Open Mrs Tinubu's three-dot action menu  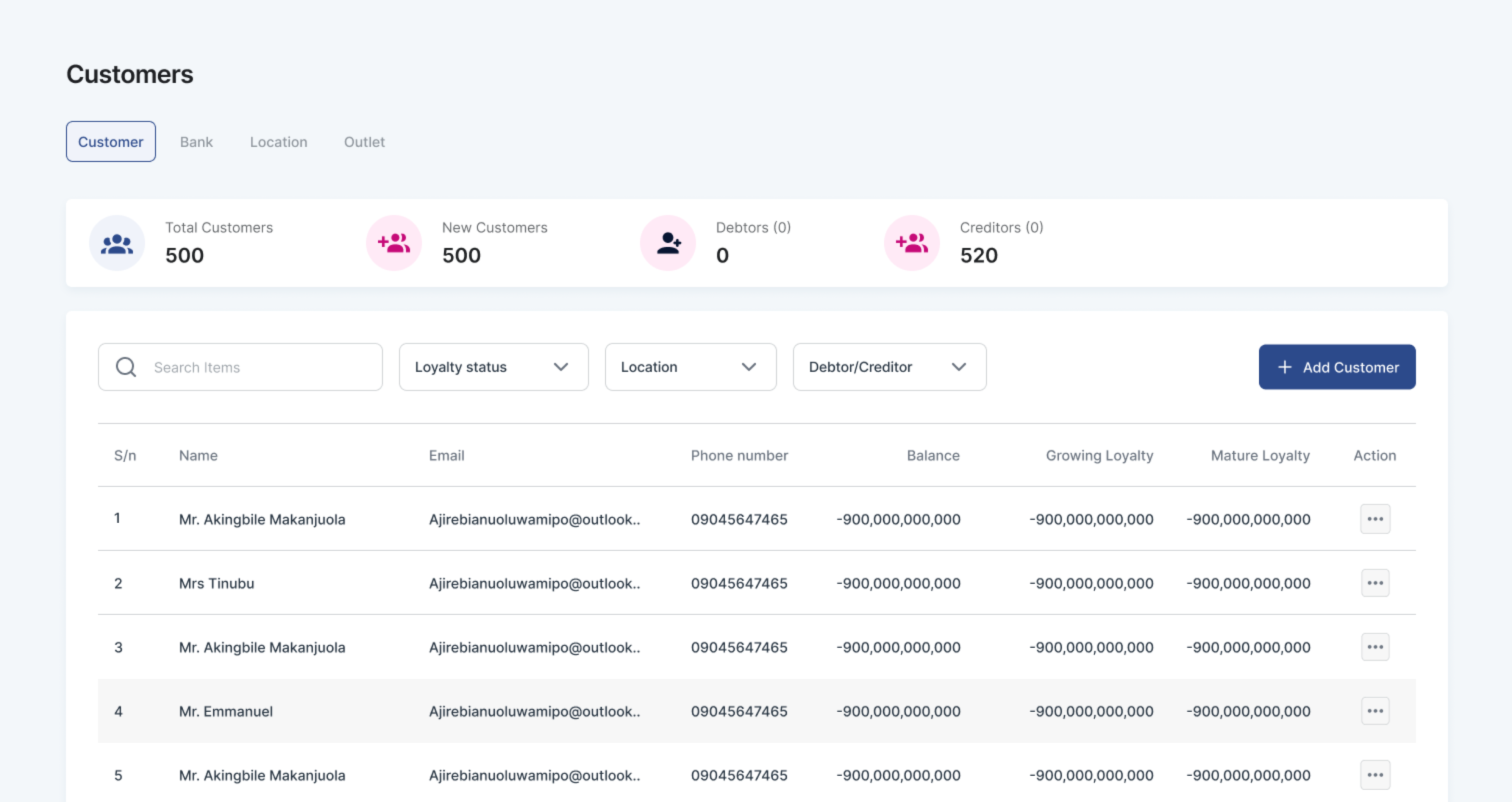[1375, 583]
